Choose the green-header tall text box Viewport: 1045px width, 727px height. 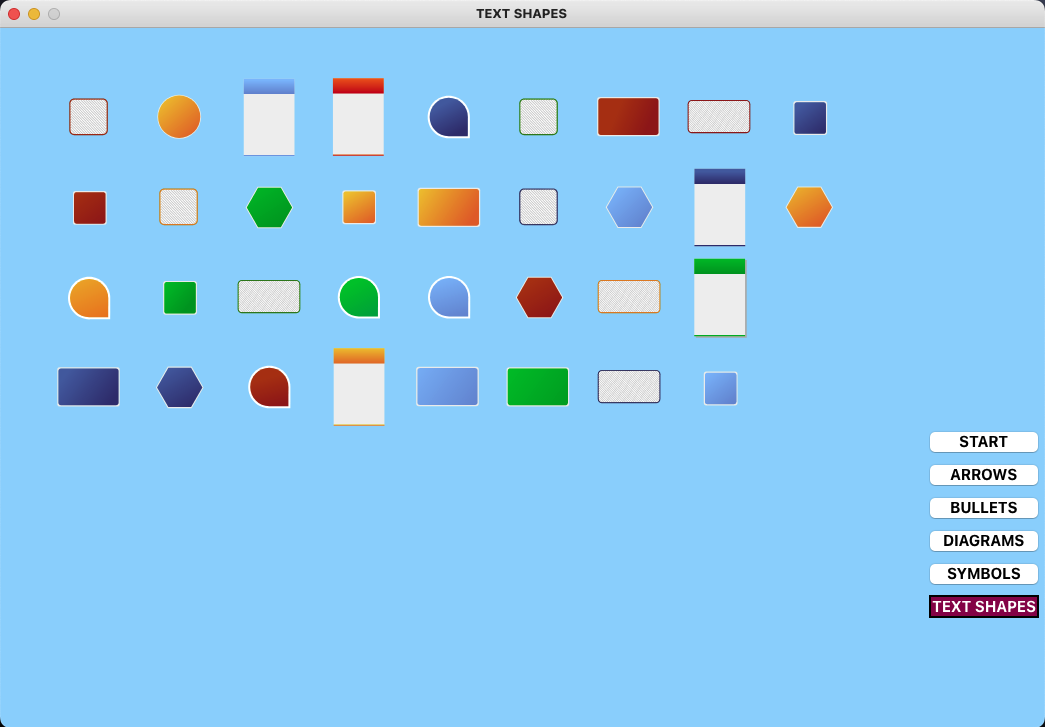tap(720, 297)
